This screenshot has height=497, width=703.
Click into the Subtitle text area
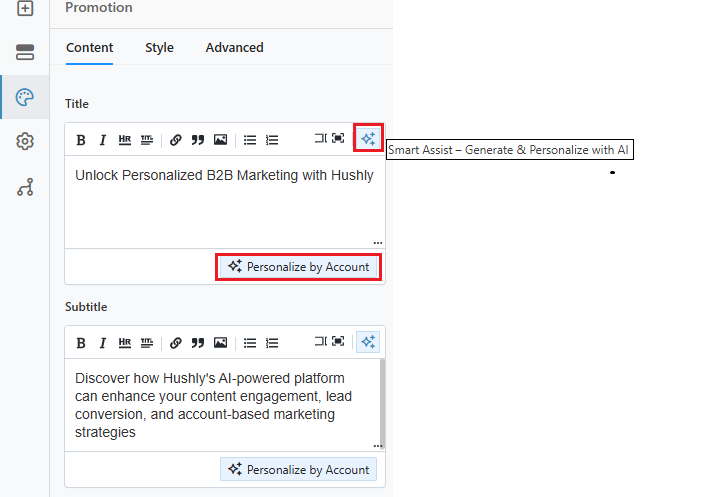click(x=222, y=405)
